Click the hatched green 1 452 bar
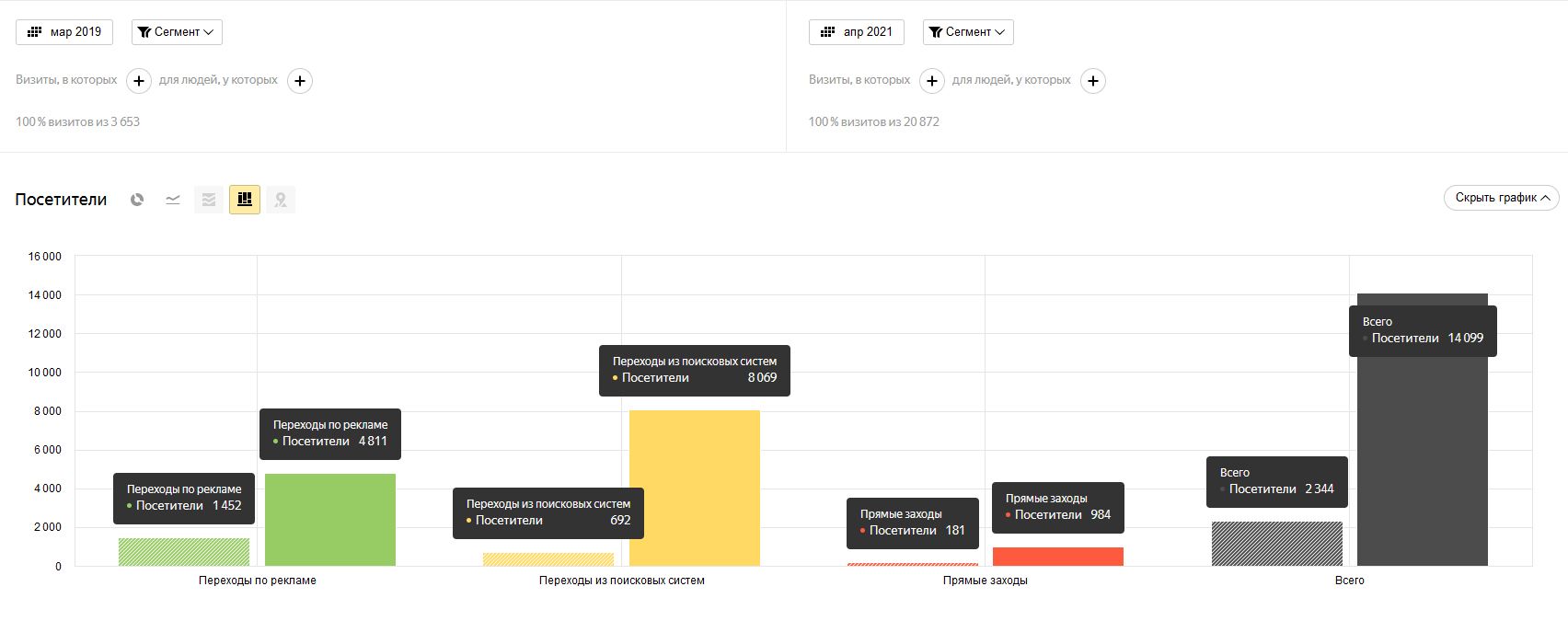This screenshot has height=644, width=1568. click(184, 552)
